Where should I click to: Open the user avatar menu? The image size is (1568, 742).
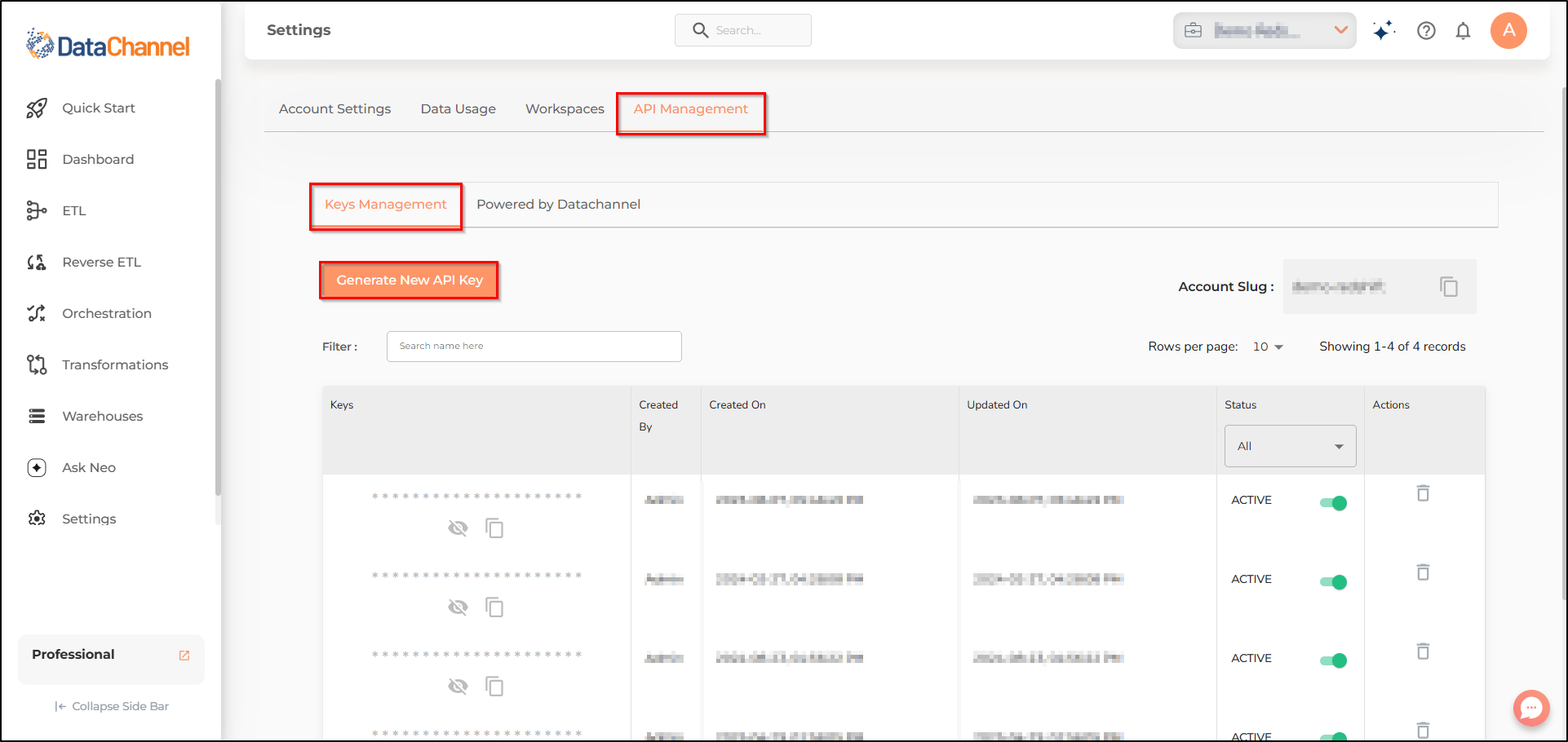point(1508,30)
